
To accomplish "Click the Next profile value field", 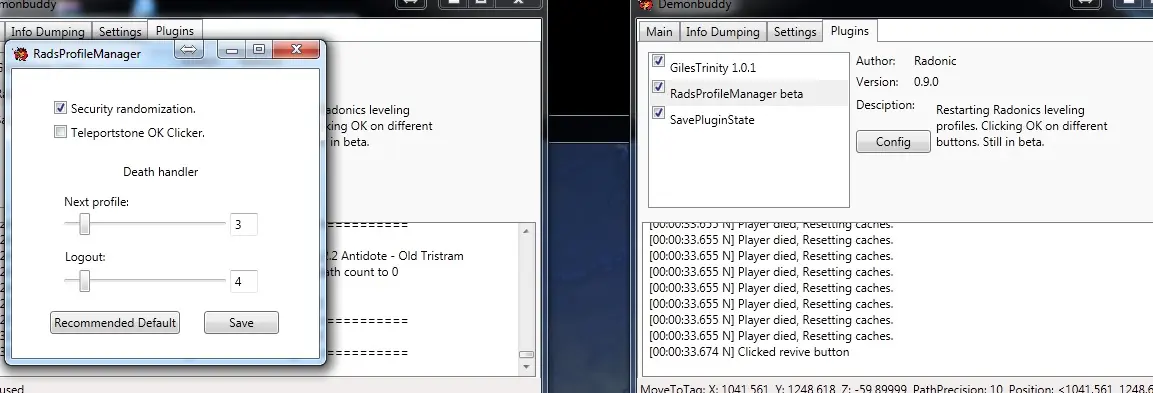I will click(243, 224).
